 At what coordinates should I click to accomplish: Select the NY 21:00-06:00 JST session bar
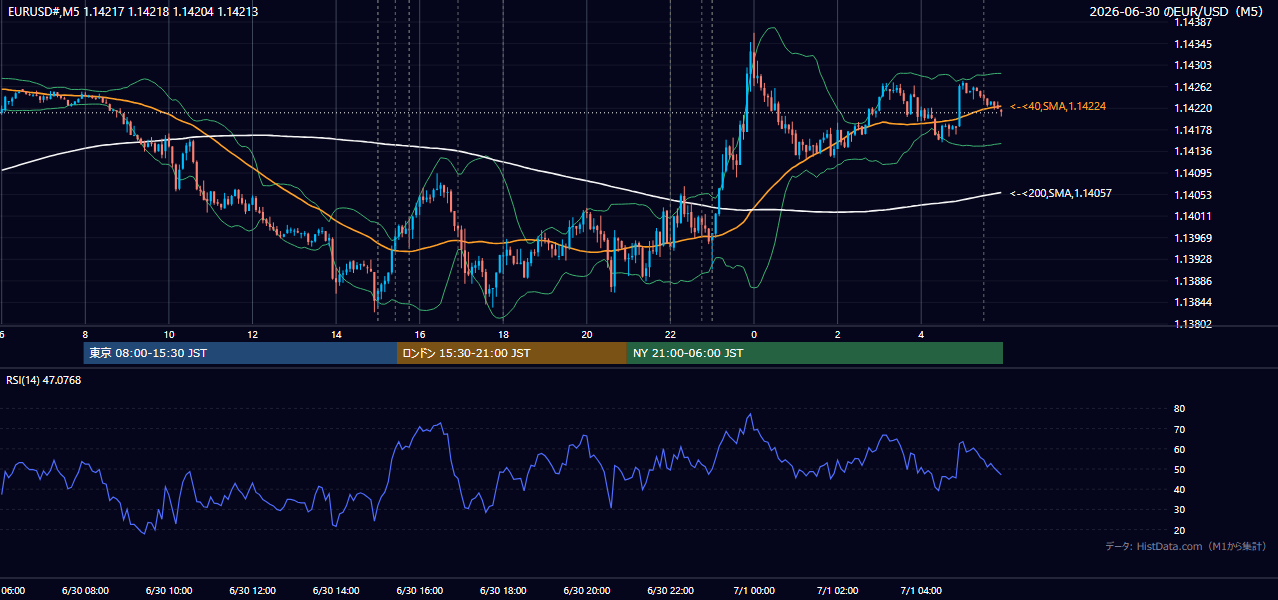[815, 353]
